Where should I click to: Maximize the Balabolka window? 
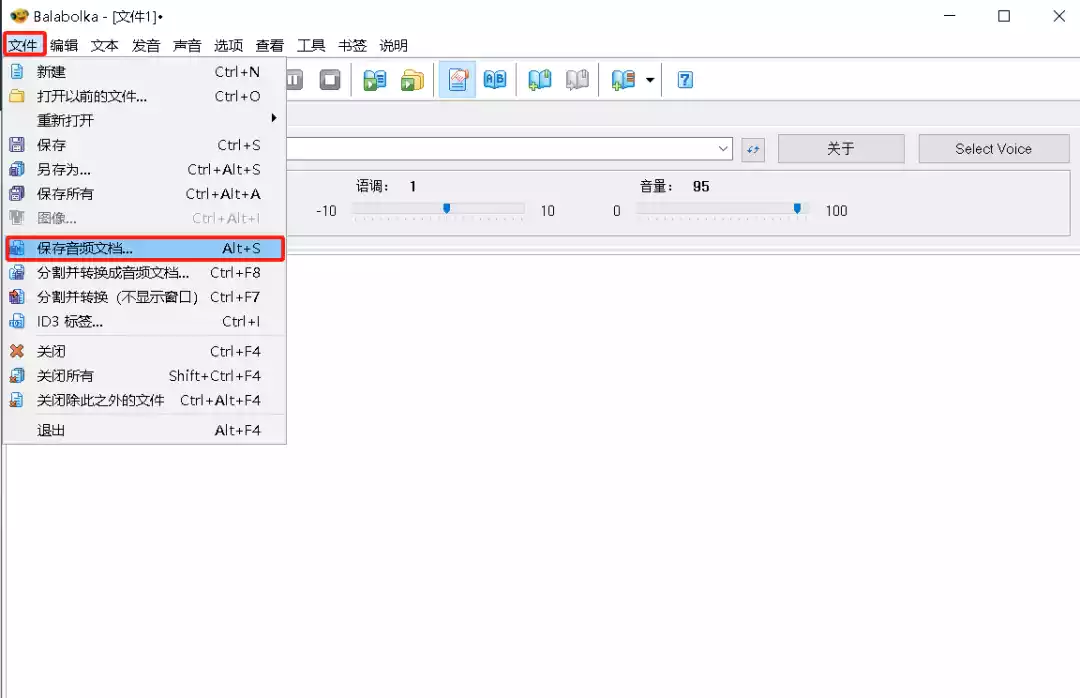(x=1004, y=16)
